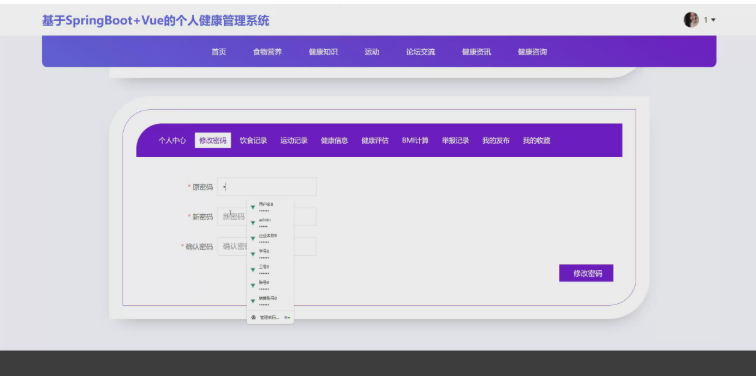Viewport: 756px width, 376px height.
Task: Focus the 新密码 input field
Action: [267, 216]
